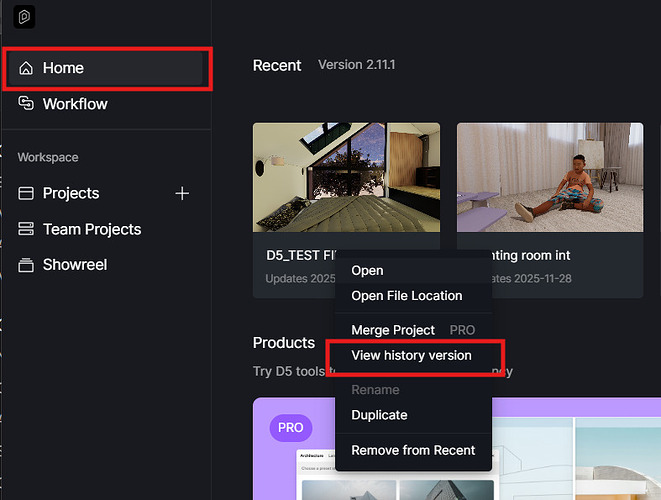Viewport: 661px width, 500px height.
Task: Choose Open from the context menu
Action: point(367,270)
